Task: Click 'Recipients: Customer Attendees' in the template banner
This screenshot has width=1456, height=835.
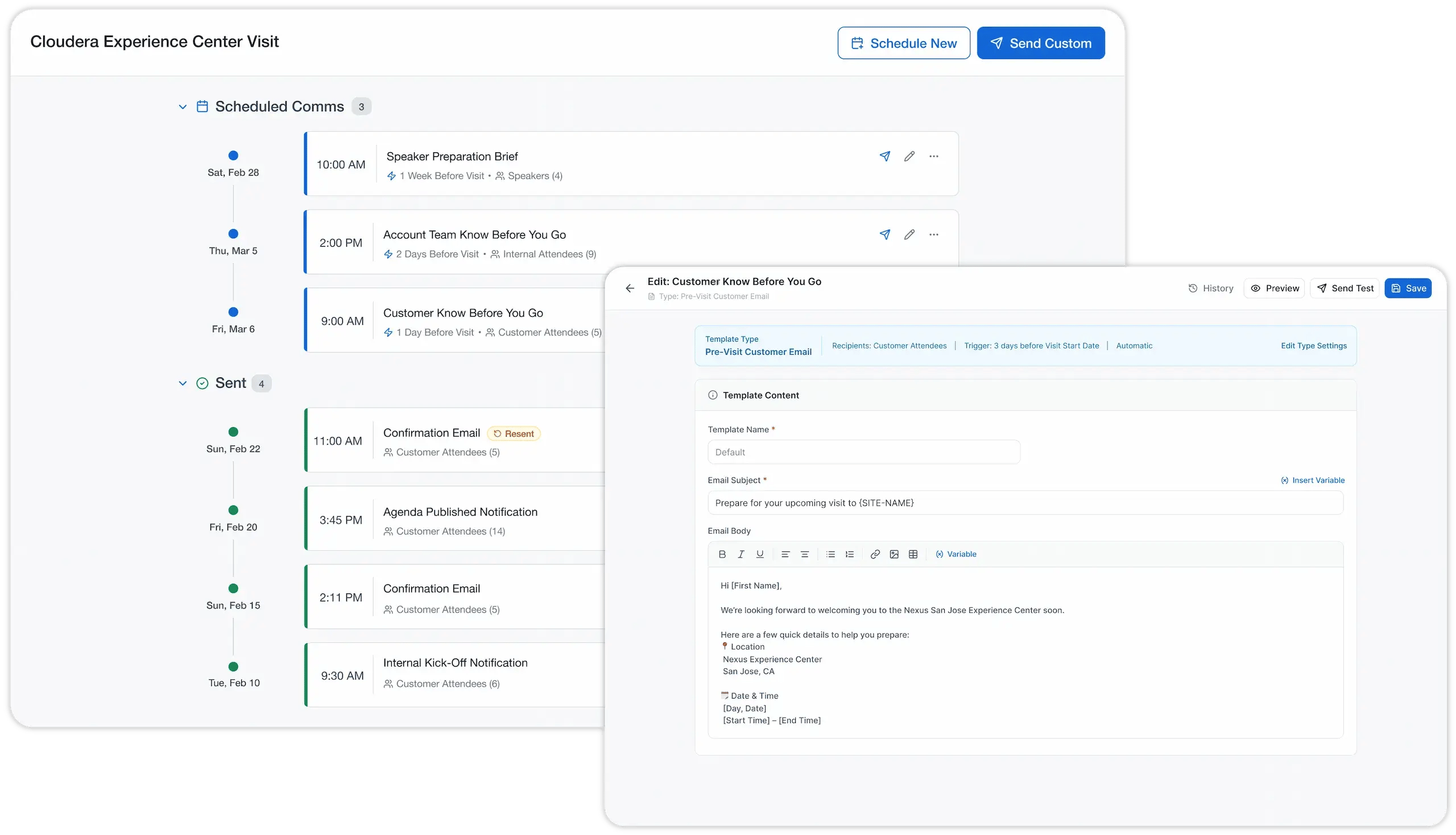Action: [x=889, y=346]
